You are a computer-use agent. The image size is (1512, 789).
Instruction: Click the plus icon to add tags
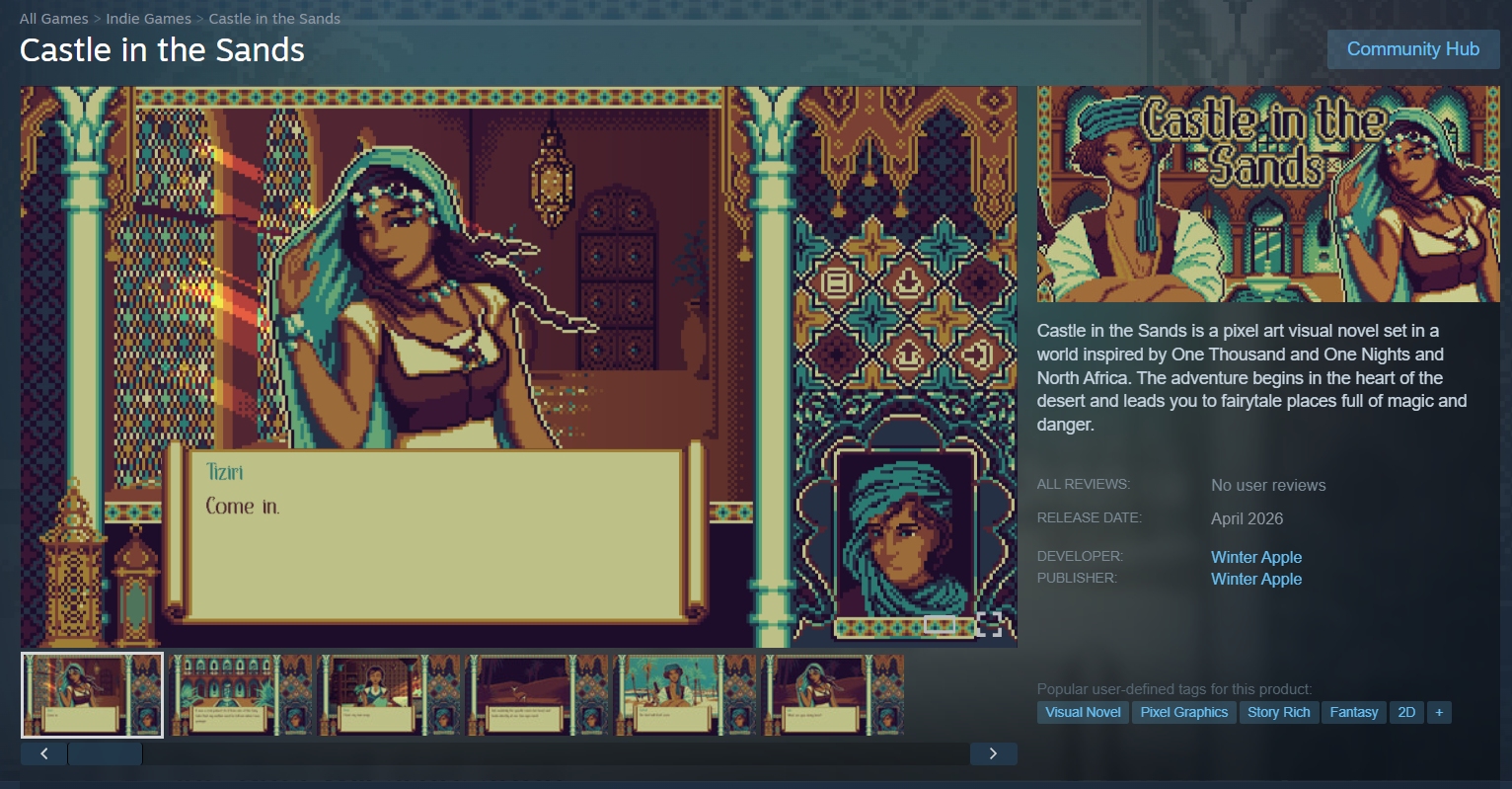point(1439,712)
